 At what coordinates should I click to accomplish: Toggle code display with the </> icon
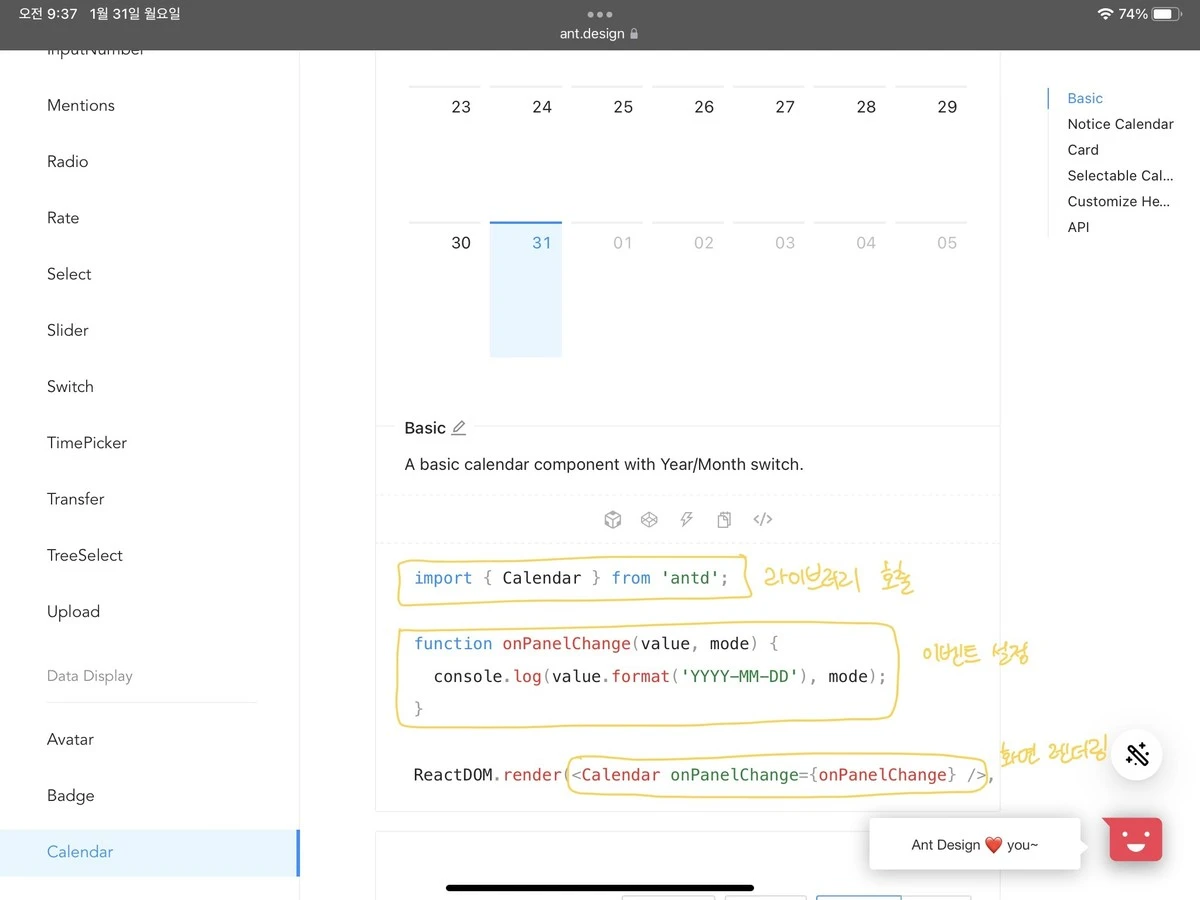pyautogui.click(x=762, y=519)
